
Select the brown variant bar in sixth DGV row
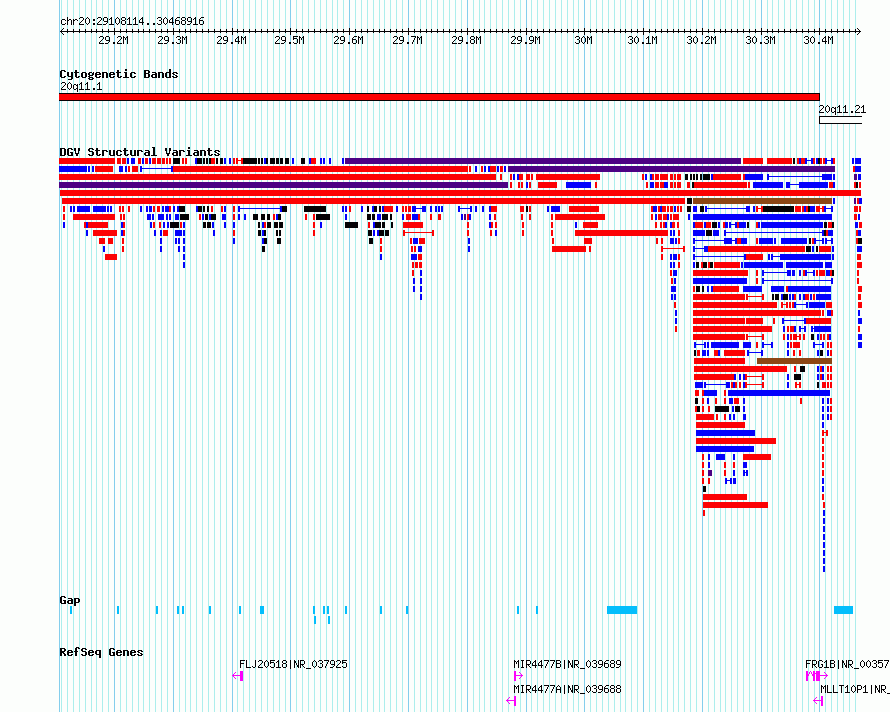(x=762, y=201)
